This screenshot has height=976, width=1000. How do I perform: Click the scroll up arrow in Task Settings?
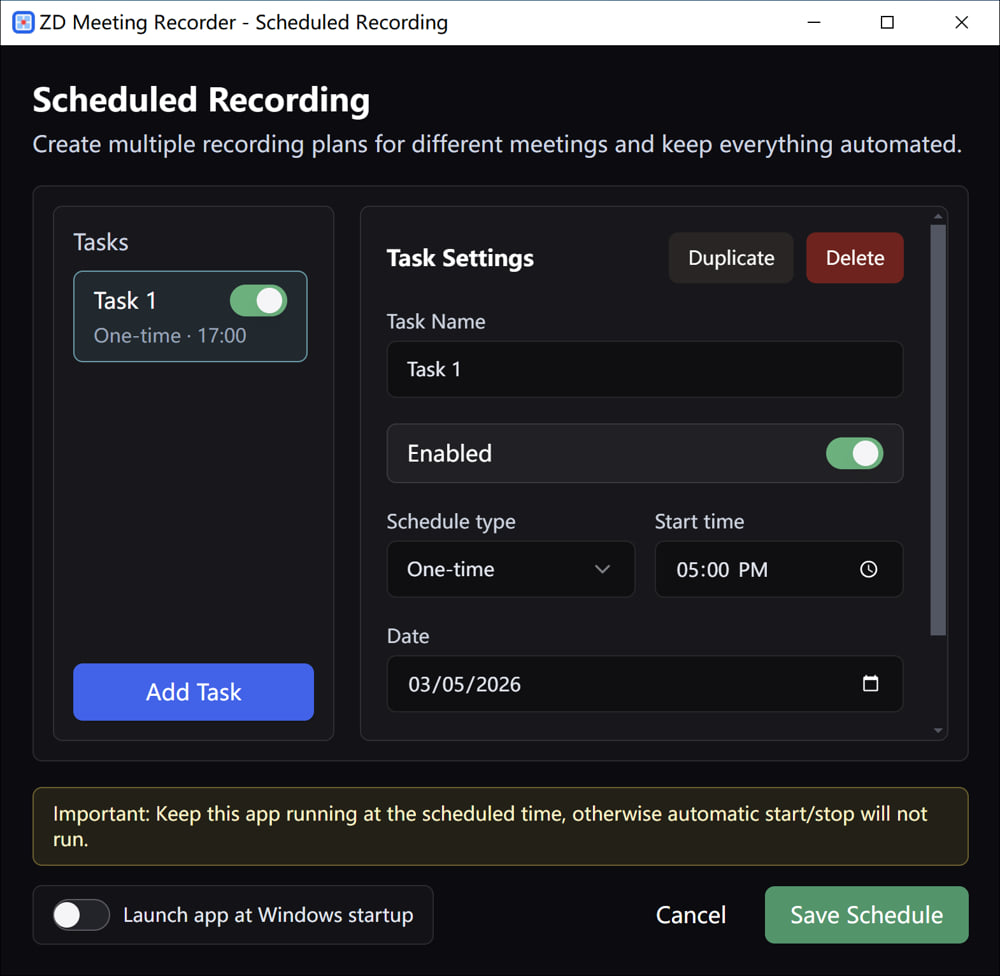click(x=937, y=216)
